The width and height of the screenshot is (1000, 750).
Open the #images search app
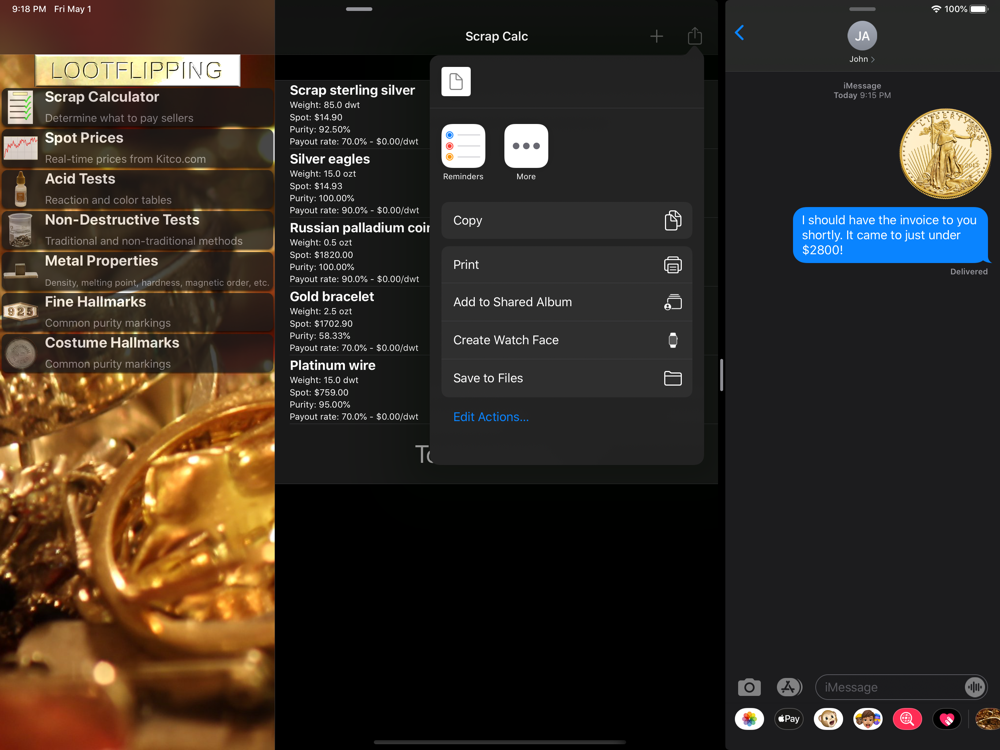tap(907, 719)
